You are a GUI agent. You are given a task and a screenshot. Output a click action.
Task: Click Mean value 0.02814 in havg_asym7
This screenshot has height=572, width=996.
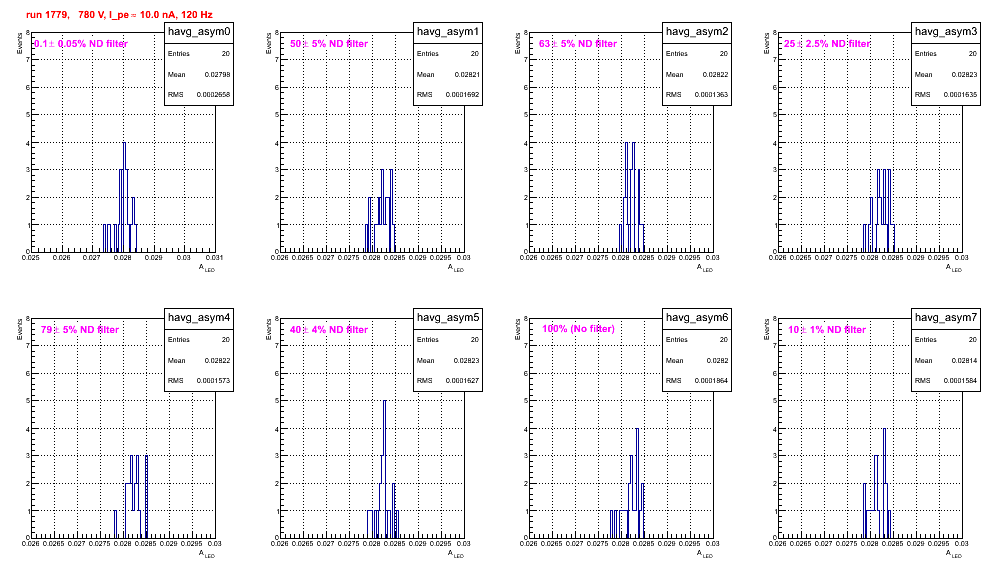point(964,360)
